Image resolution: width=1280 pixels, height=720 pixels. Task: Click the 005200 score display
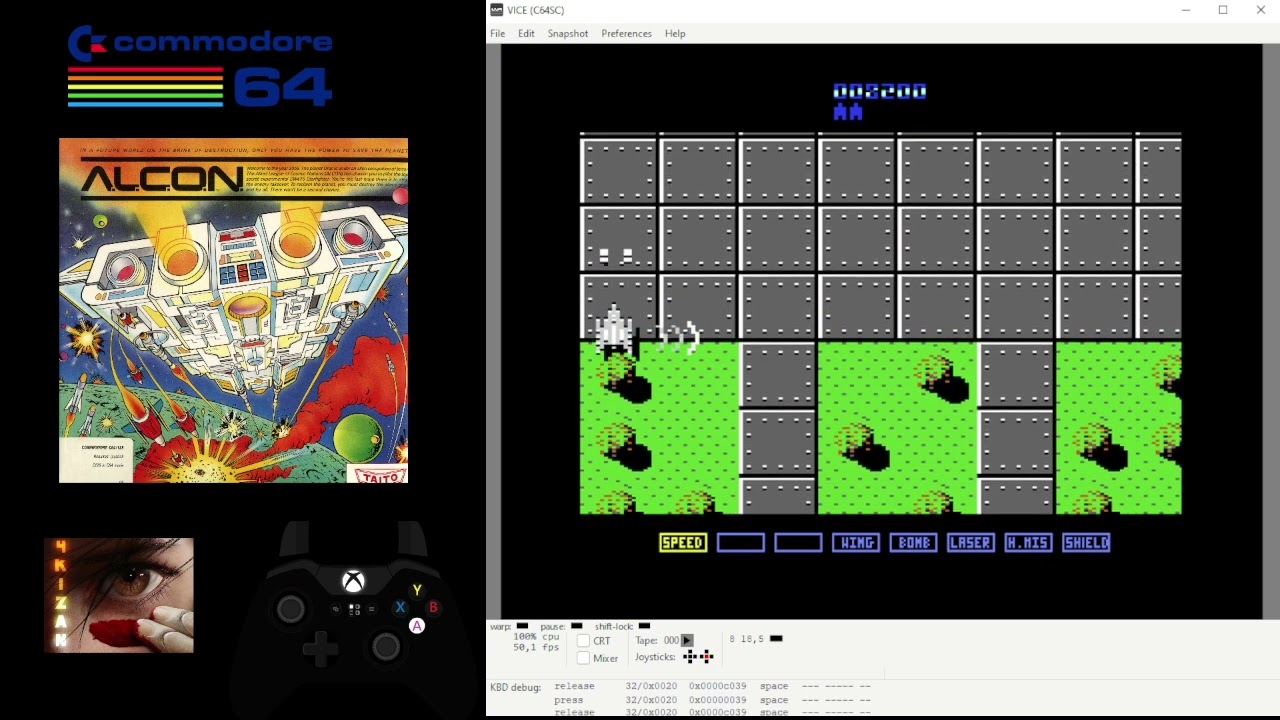pos(880,91)
